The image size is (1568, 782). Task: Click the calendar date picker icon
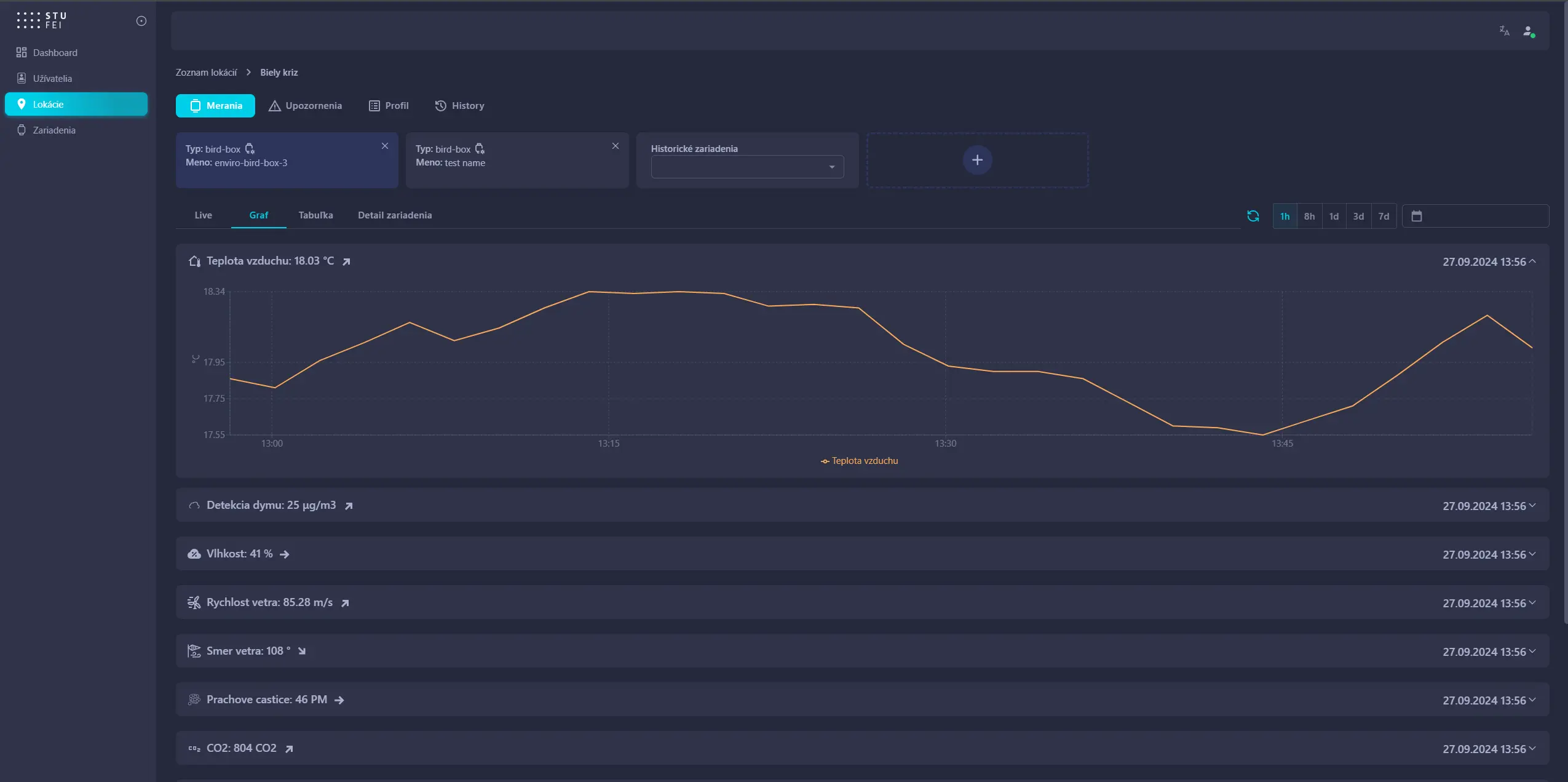1417,216
